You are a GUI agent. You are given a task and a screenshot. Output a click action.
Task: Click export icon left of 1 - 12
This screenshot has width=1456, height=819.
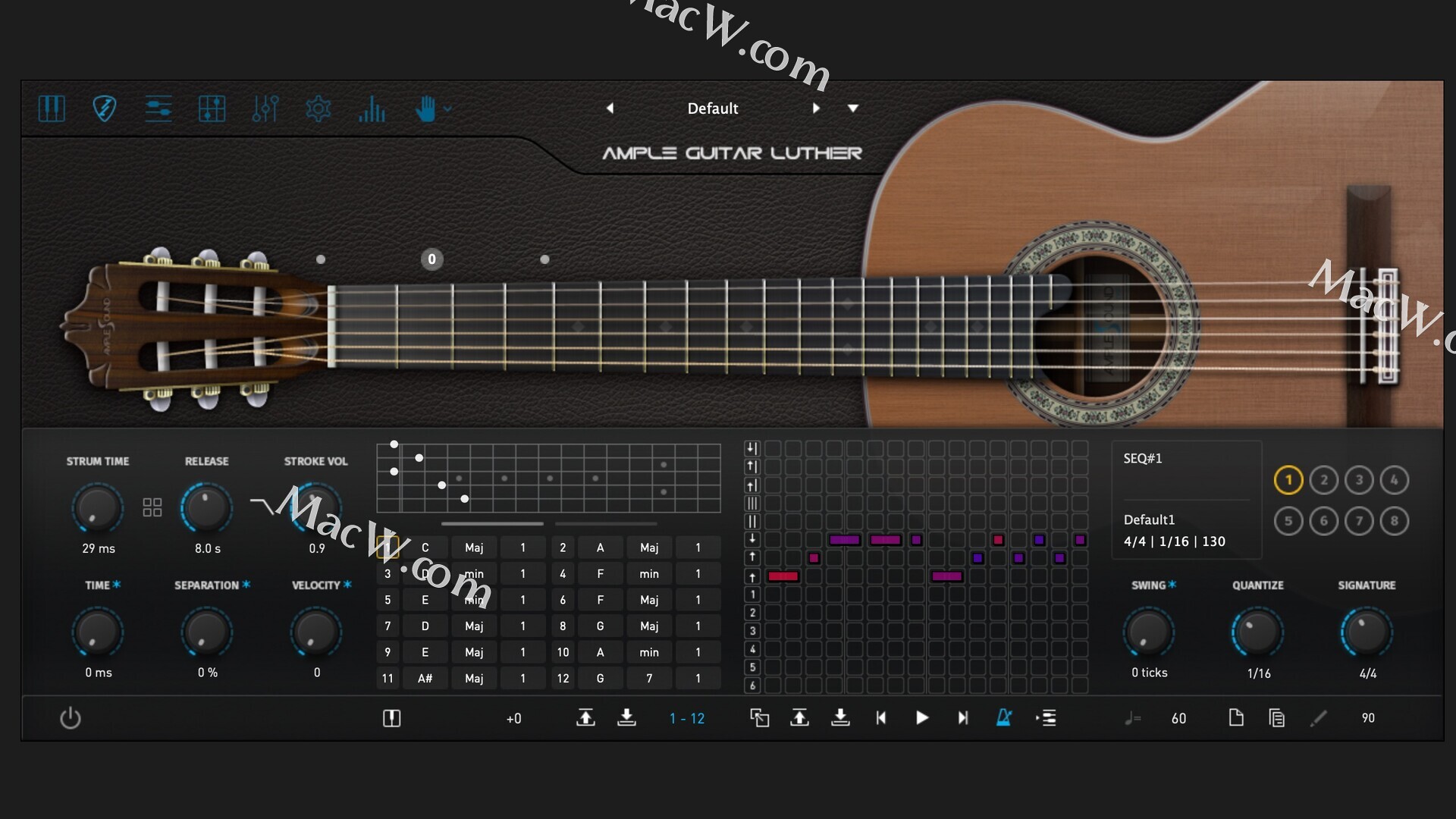[585, 717]
